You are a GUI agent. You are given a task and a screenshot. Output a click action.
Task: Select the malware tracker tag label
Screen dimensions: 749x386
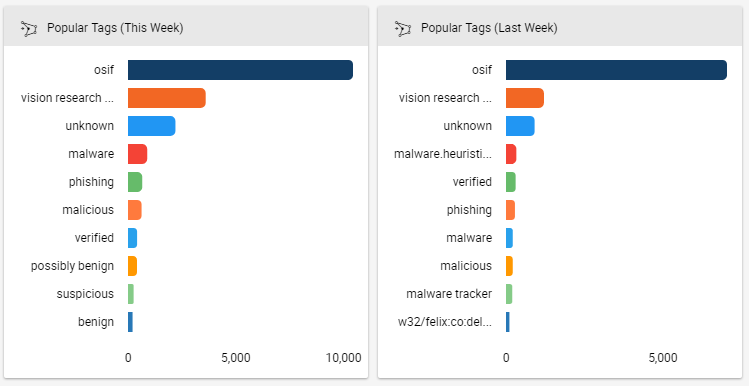[449, 294]
